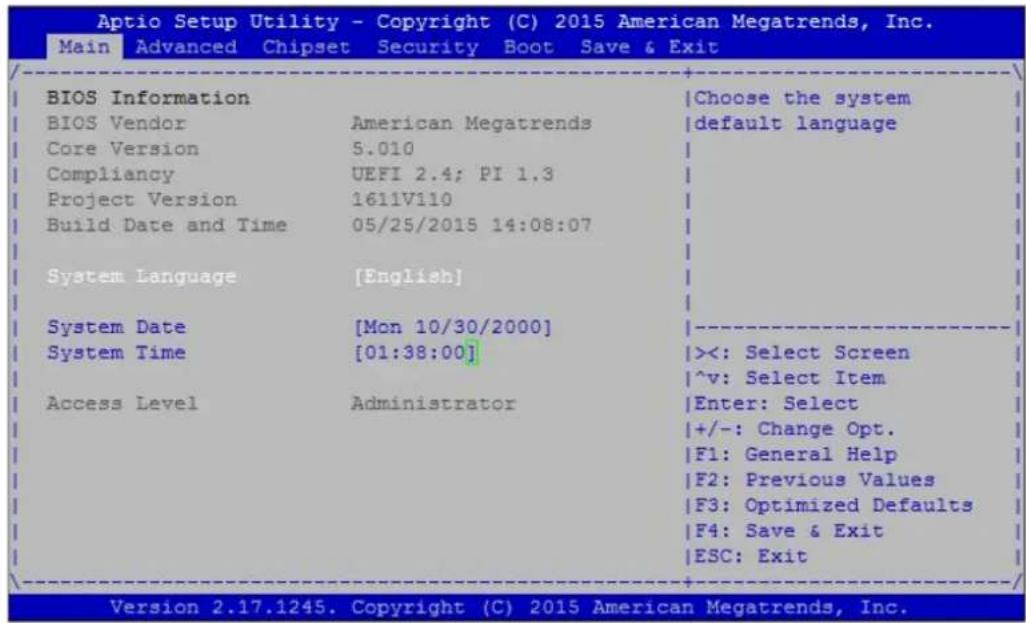The width and height of the screenshot is (1026, 623).
Task: Click the Administrator access level value
Action: 433,403
